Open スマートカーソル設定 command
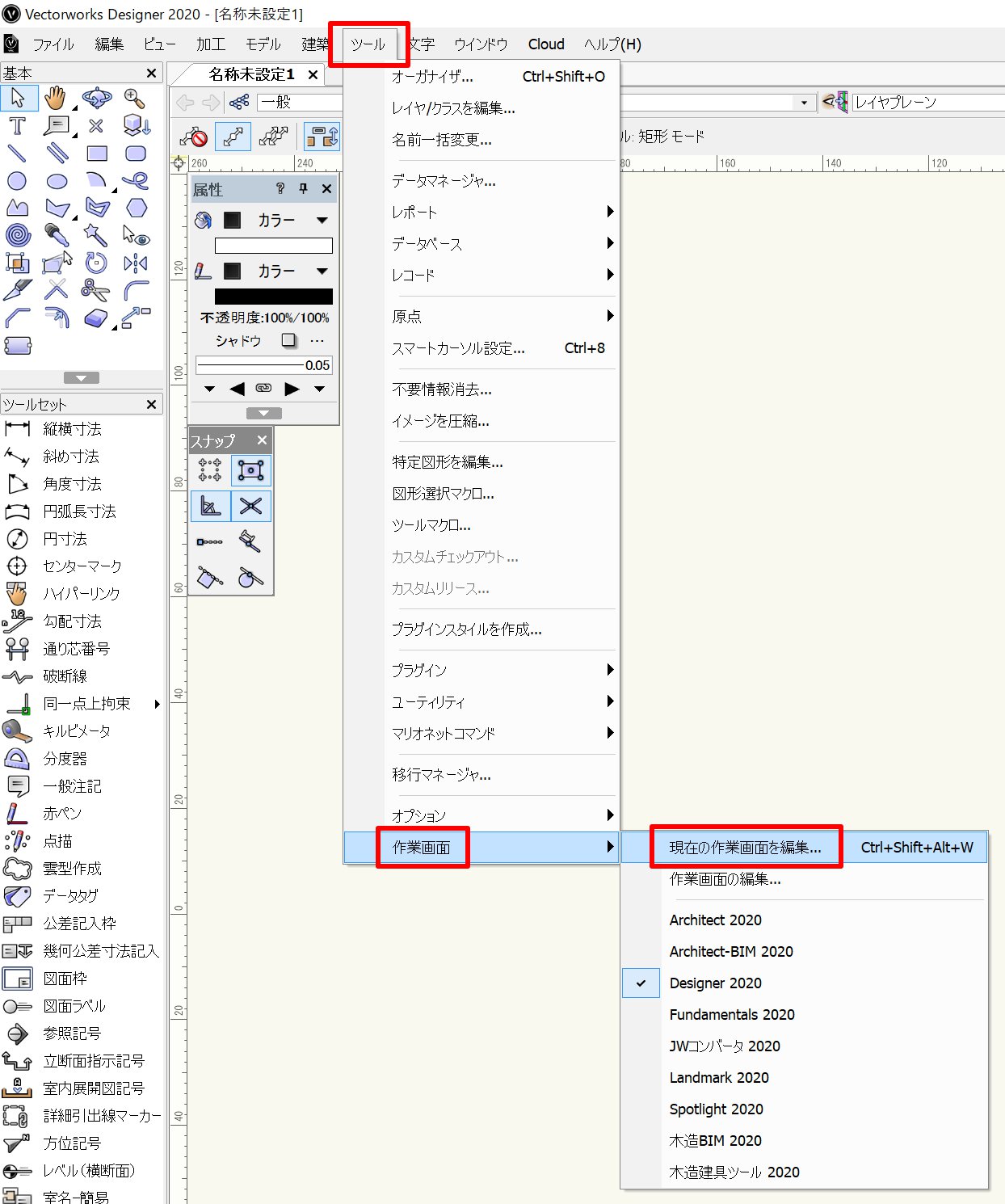This screenshot has height=1204, width=1005. [481, 348]
